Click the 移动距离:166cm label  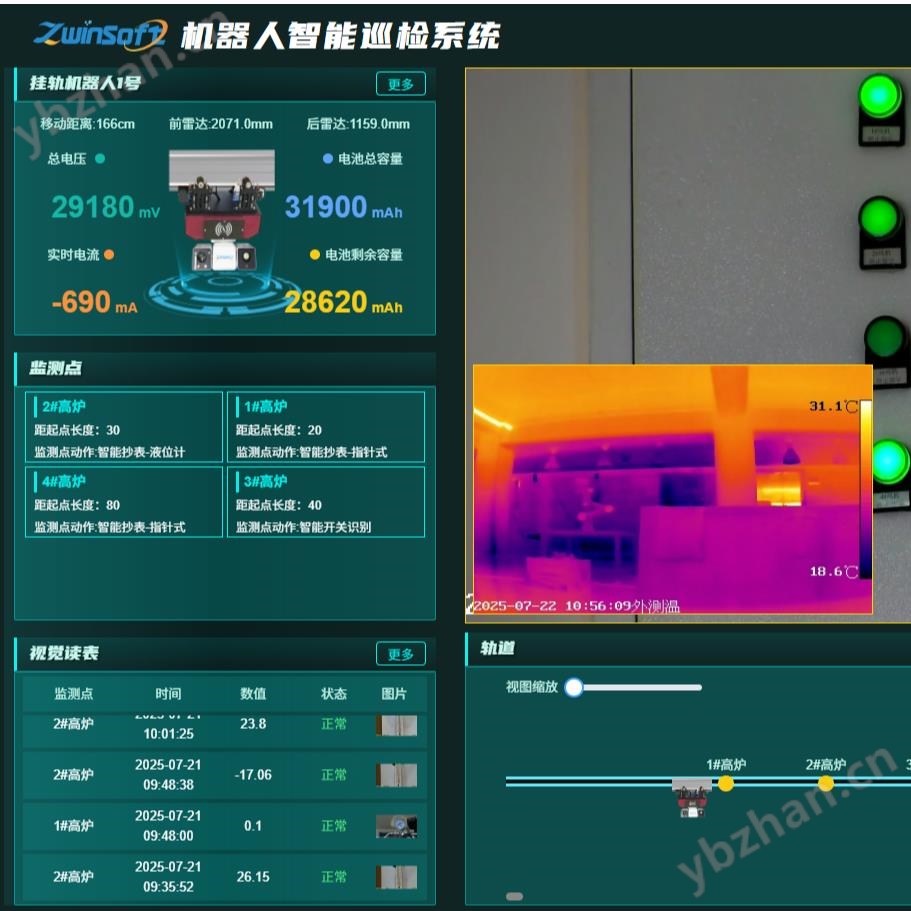[x=87, y=124]
